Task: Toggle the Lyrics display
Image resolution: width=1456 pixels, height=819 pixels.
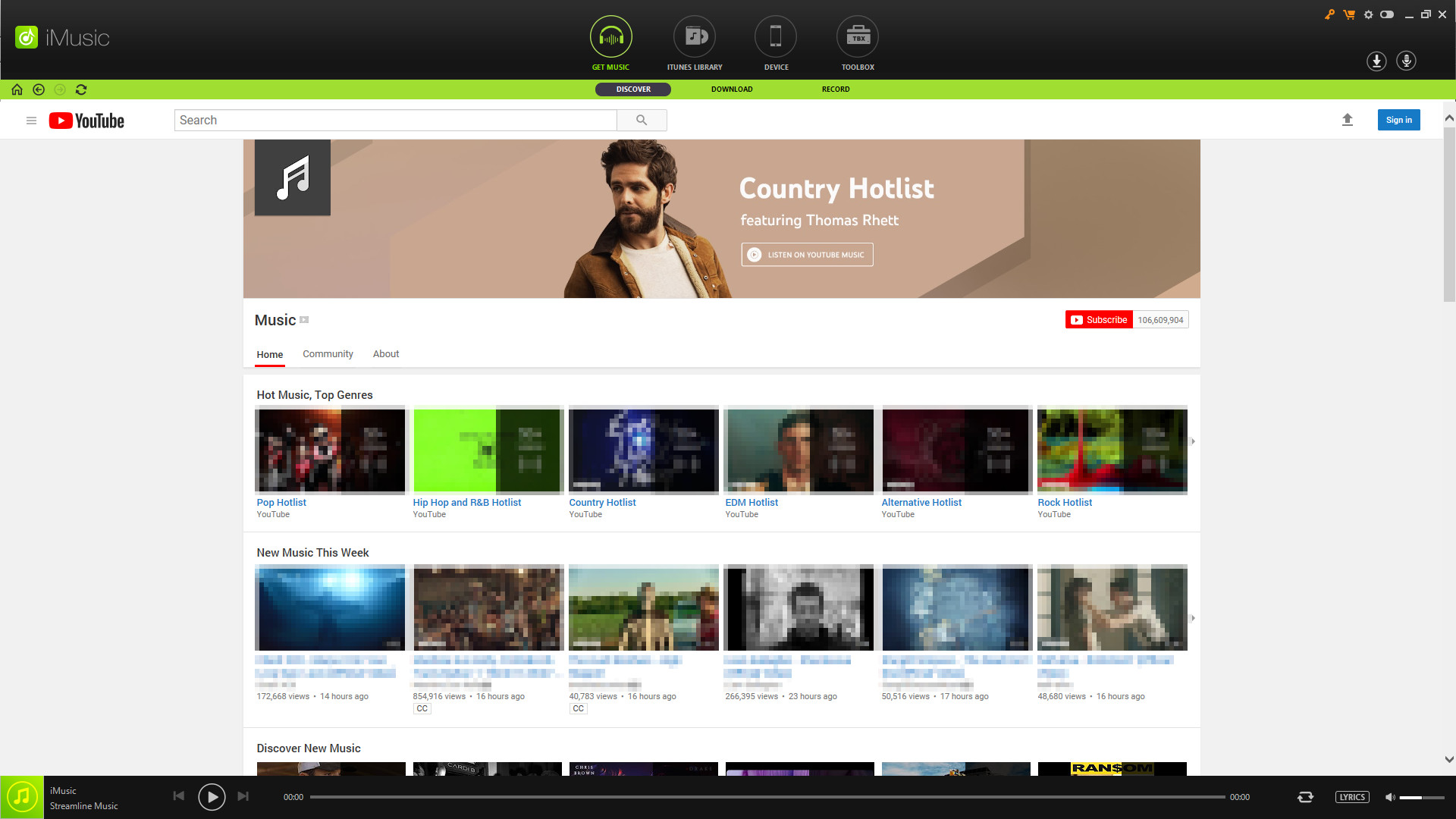Action: point(1352,796)
